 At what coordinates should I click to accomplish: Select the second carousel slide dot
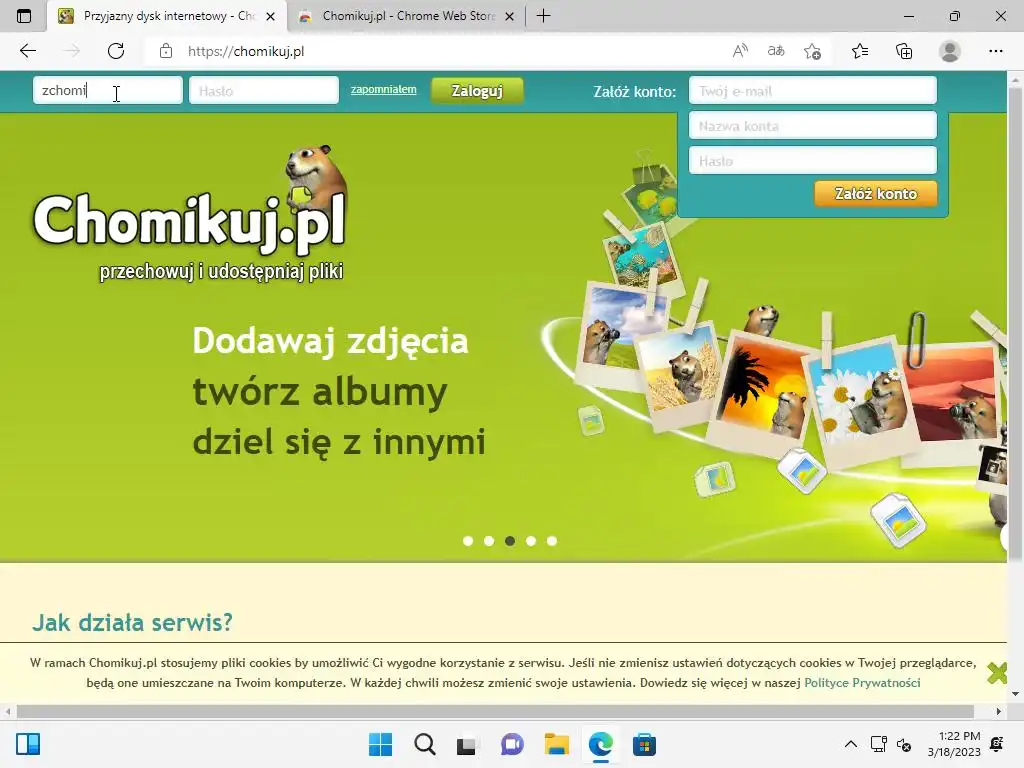(488, 541)
